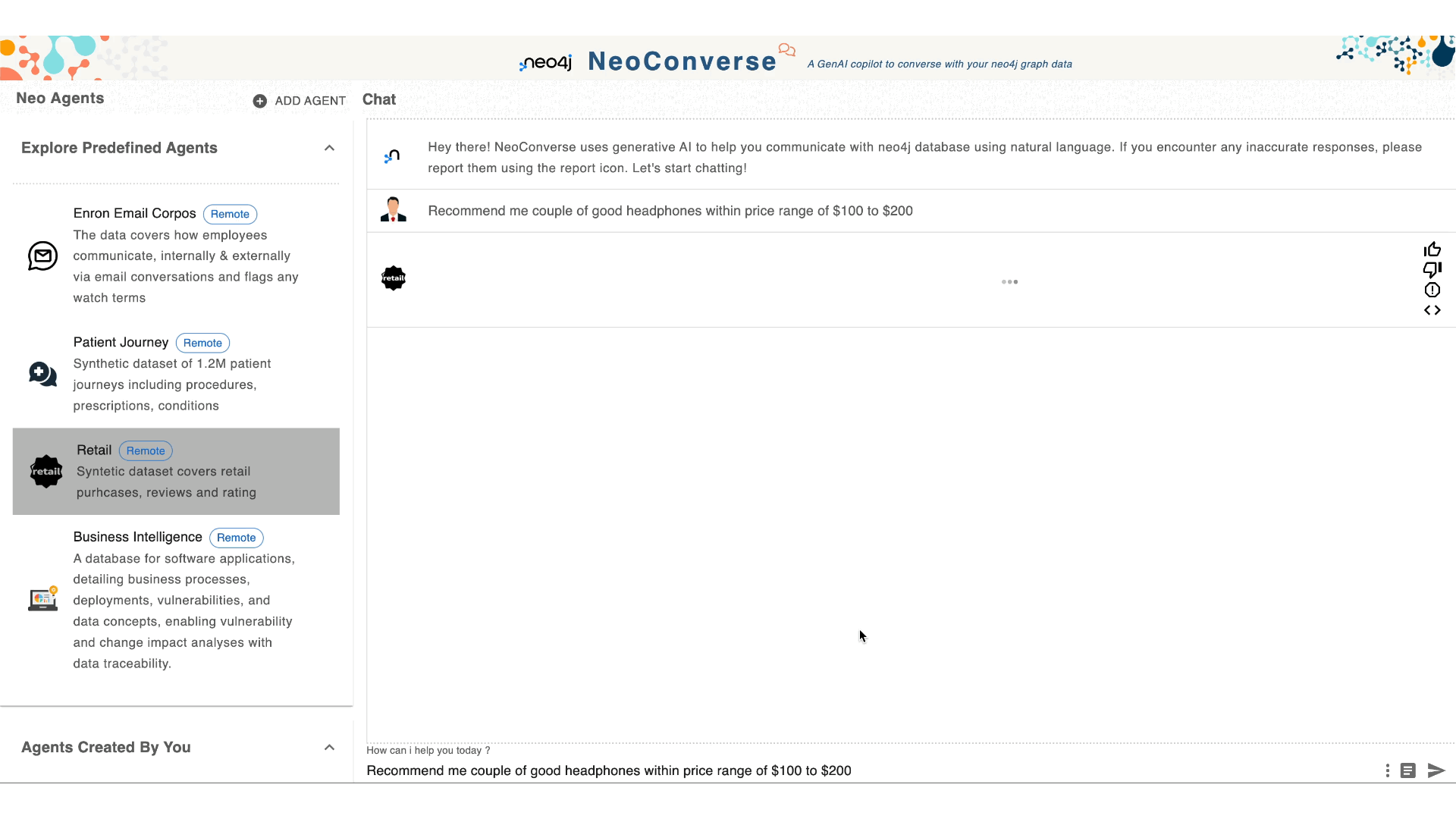
Task: Toggle the list view icon near input field
Action: click(x=1408, y=770)
